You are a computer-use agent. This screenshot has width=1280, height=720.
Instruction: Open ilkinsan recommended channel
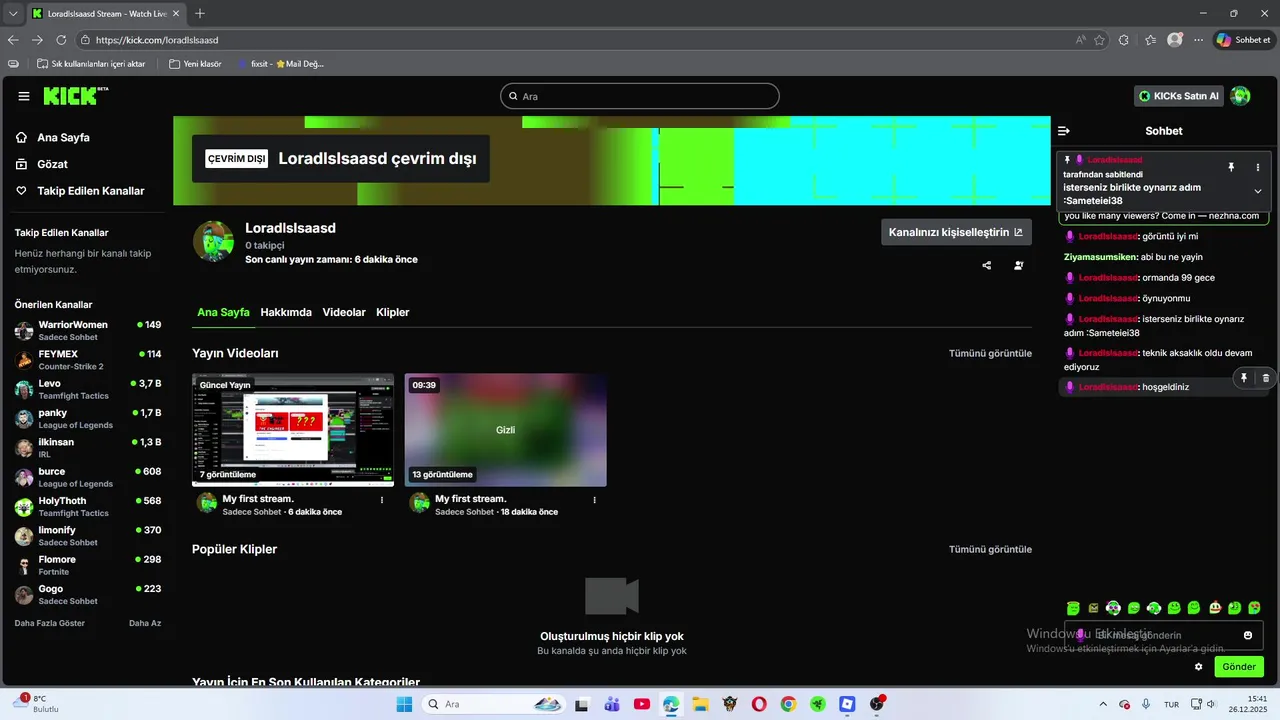click(88, 448)
